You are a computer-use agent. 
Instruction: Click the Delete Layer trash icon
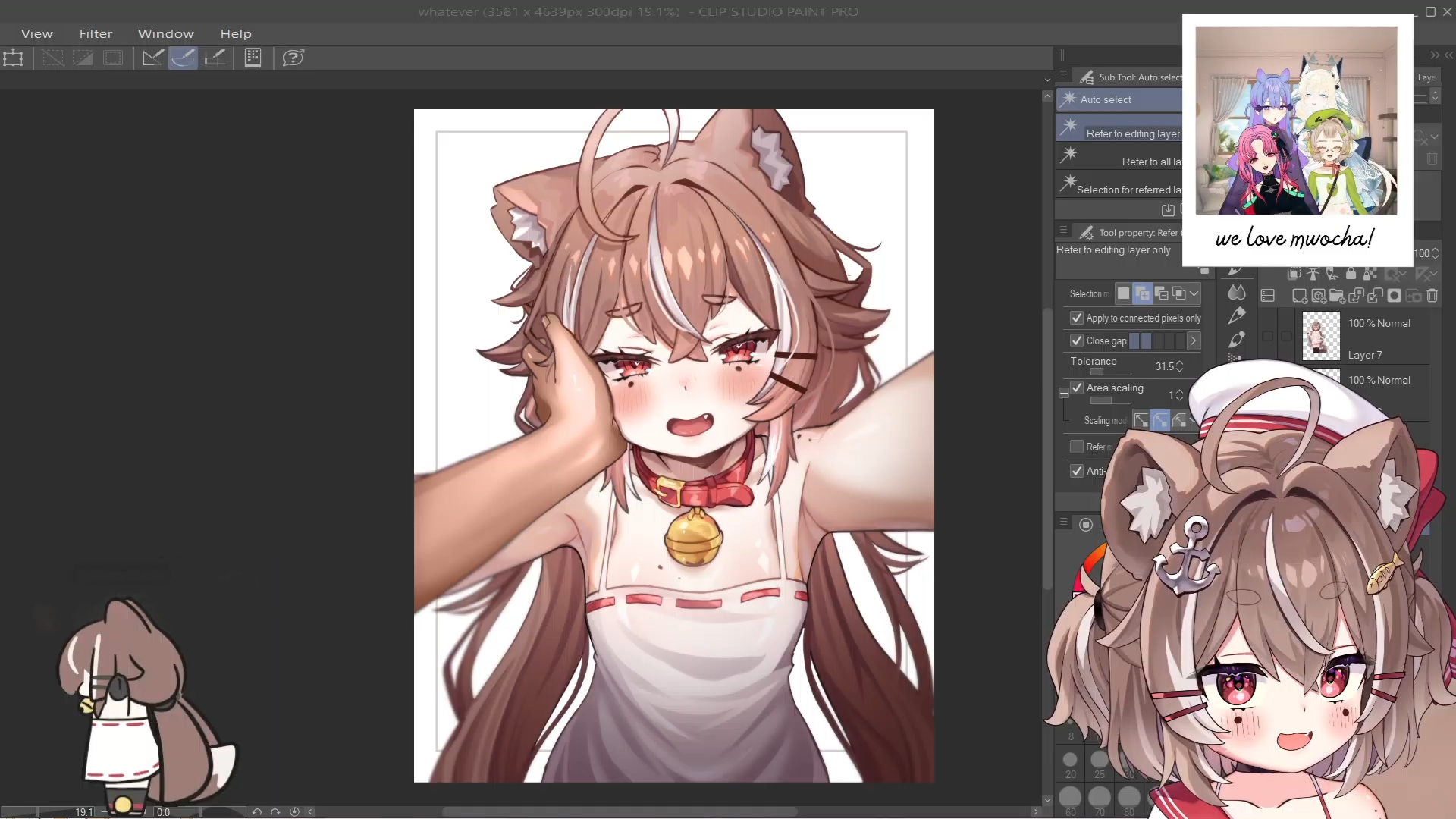(1432, 296)
